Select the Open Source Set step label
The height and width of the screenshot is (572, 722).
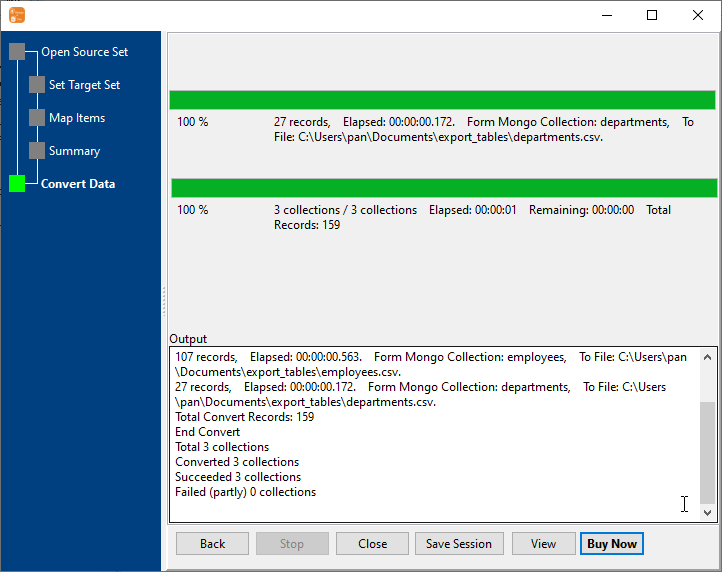click(x=84, y=52)
